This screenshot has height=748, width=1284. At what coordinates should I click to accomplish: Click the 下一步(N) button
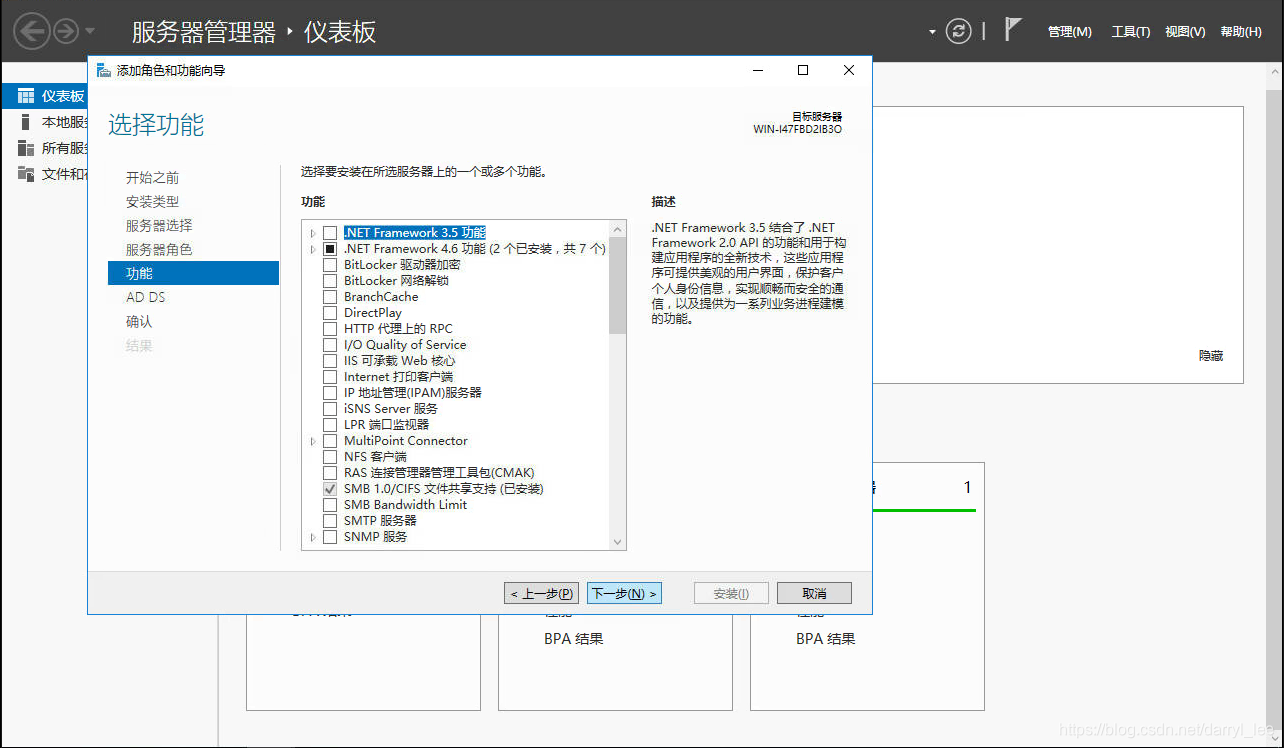(624, 593)
